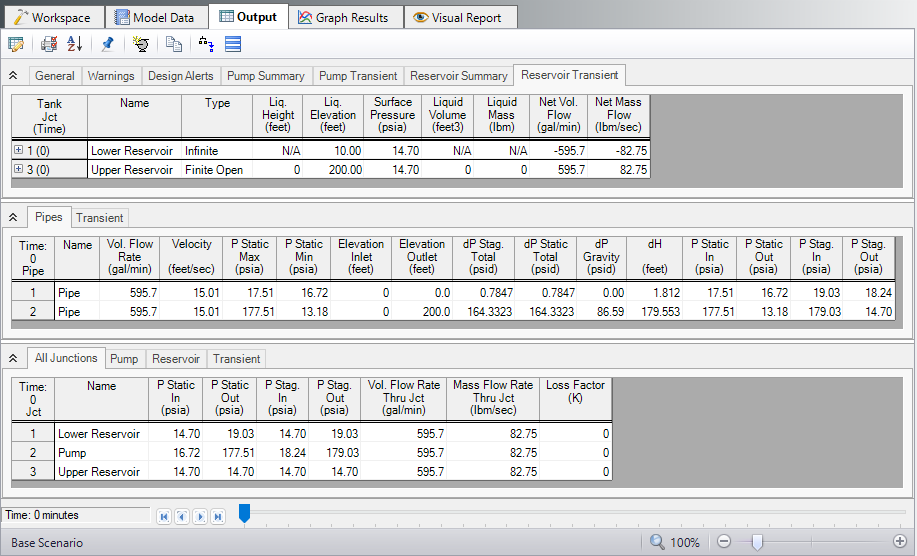
Task: Click the blue pin icon
Action: point(107,44)
